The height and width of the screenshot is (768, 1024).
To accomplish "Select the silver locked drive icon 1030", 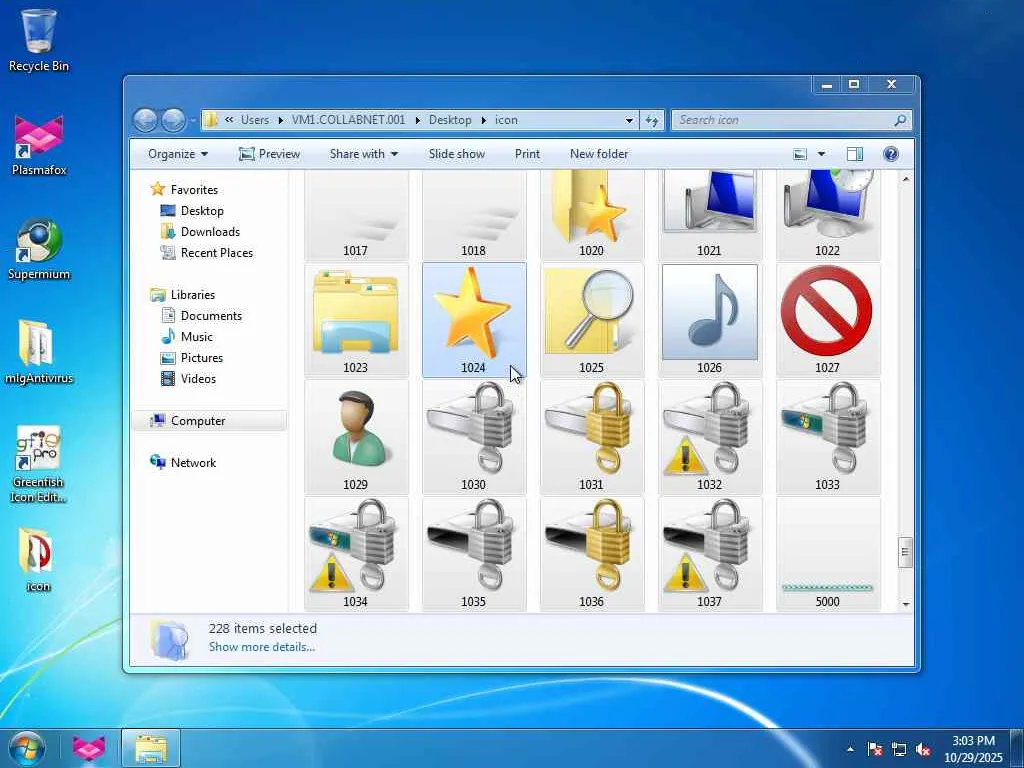I will pyautogui.click(x=473, y=437).
